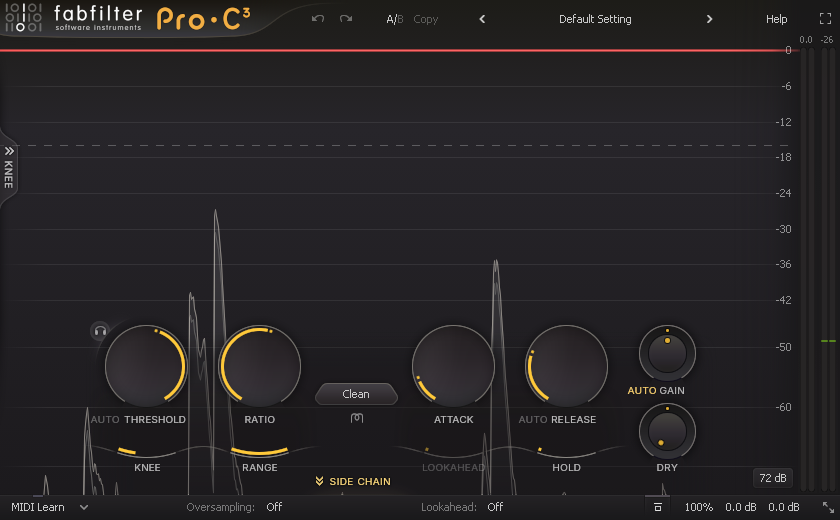This screenshot has width=840, height=520.
Task: Click the Release knob
Action: click(x=566, y=366)
